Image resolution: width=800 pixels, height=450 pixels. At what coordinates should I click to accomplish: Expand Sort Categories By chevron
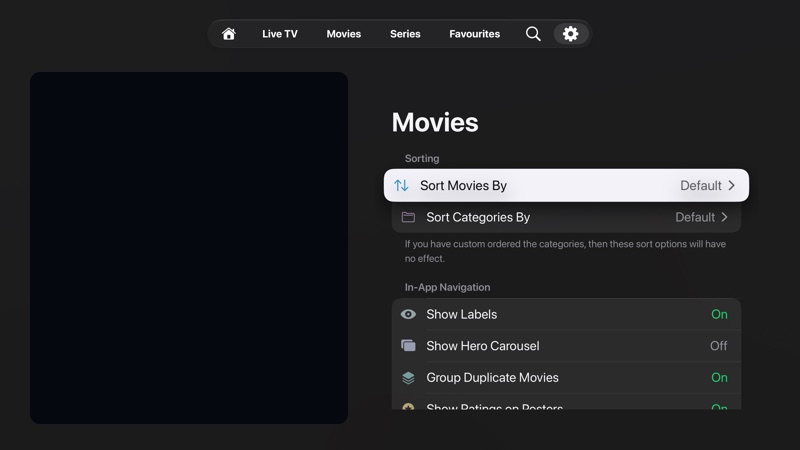724,217
